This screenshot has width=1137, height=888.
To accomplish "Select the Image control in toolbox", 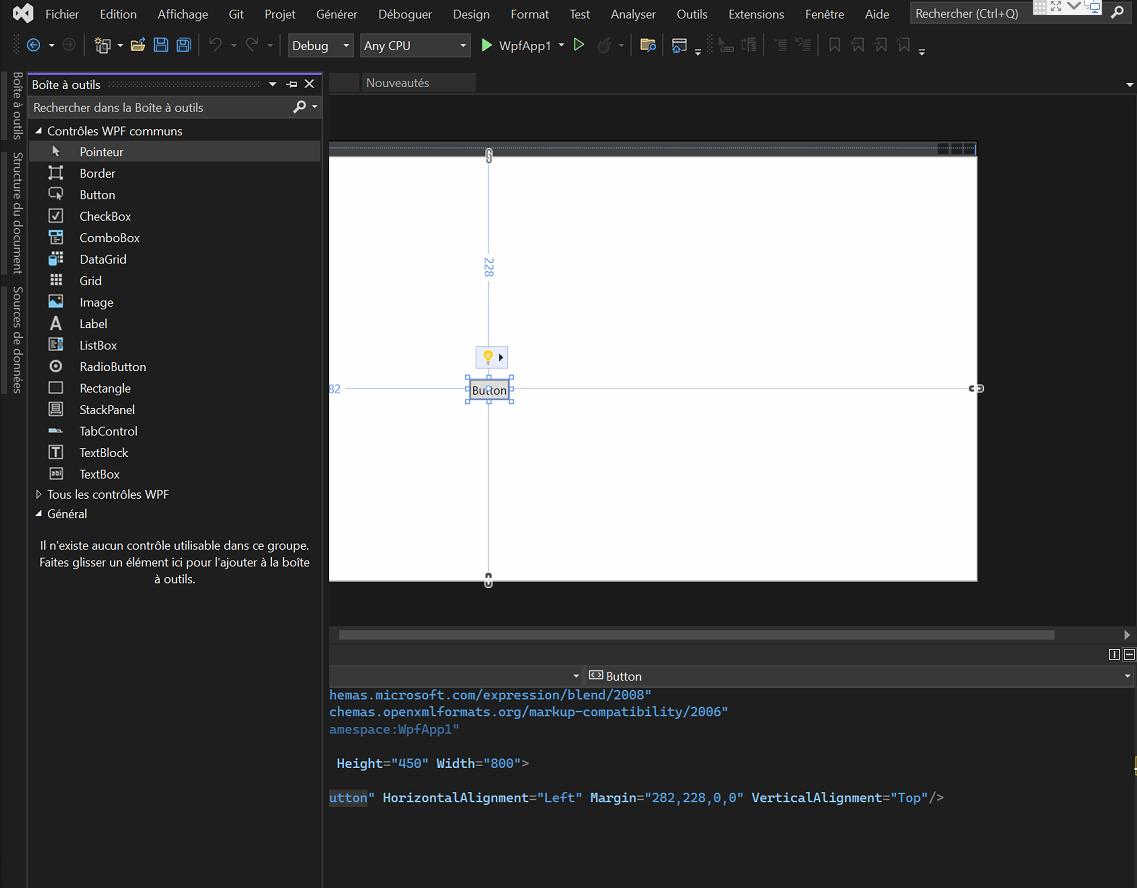I will 96,302.
